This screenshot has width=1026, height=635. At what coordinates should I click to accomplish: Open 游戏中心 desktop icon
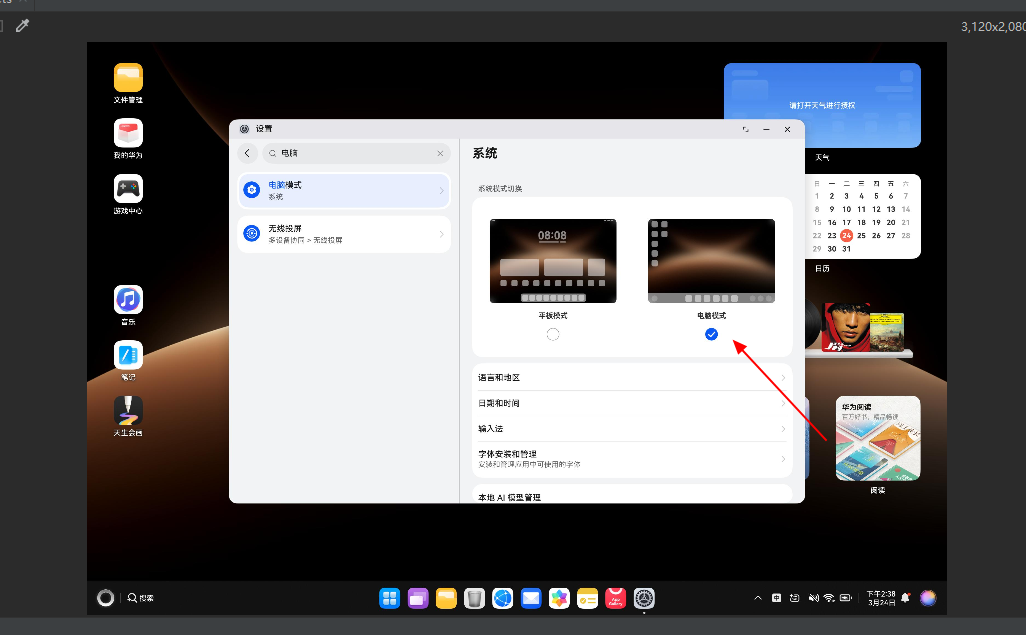click(128, 189)
